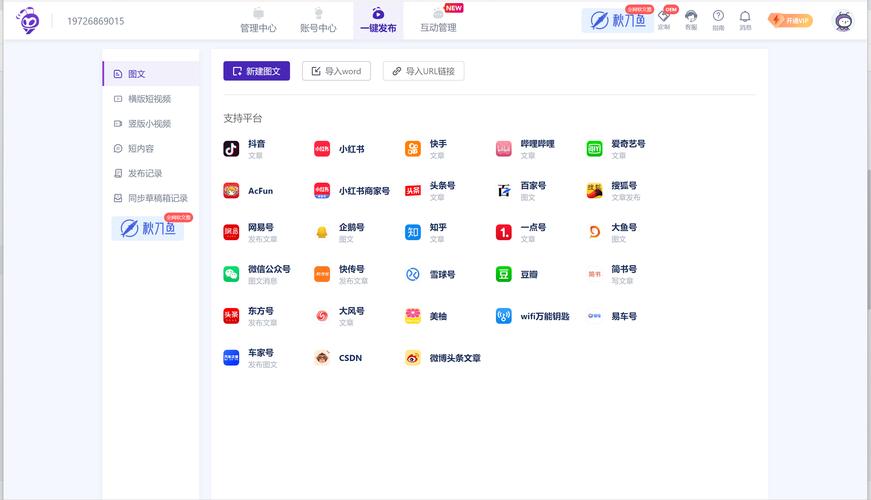Choose the Douban (豆瓣) icon
Viewport: 871px width, 500px height.
(x=503, y=274)
